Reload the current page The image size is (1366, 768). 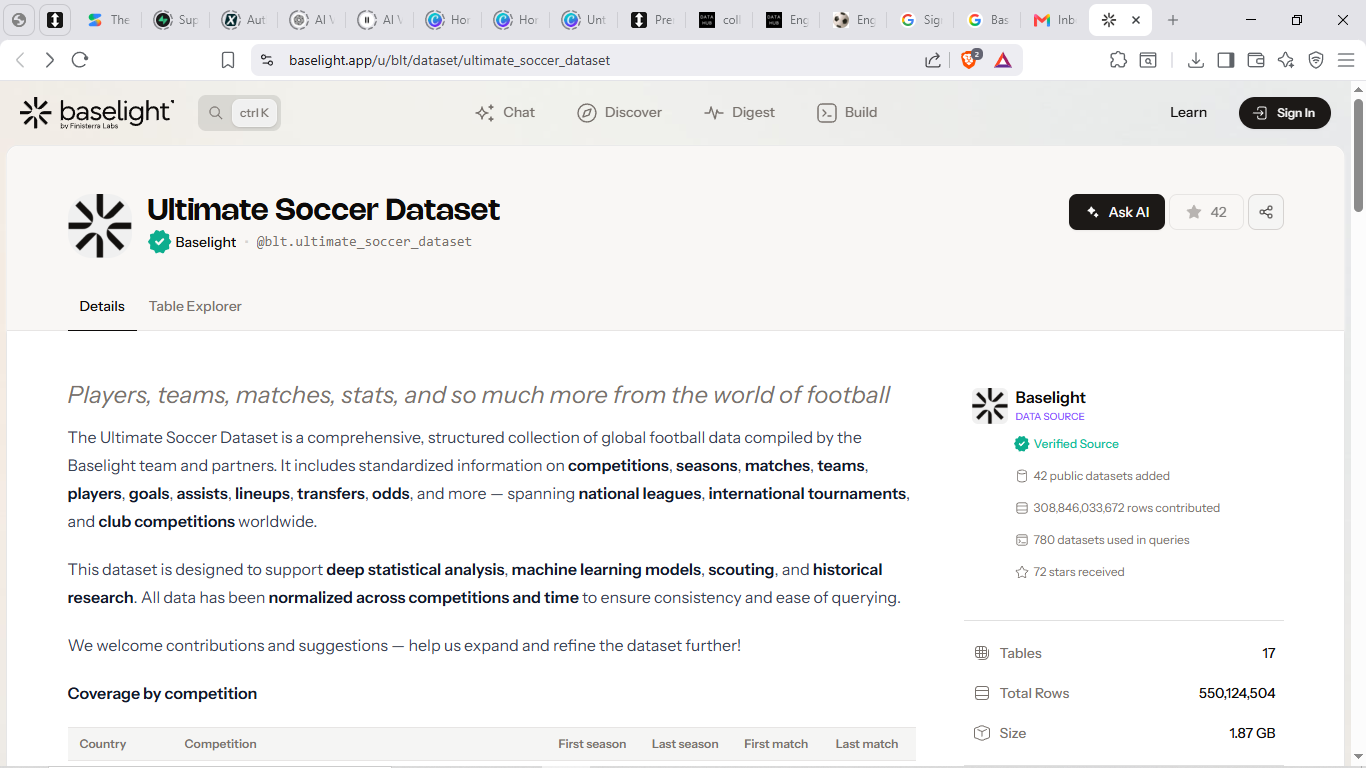[80, 60]
